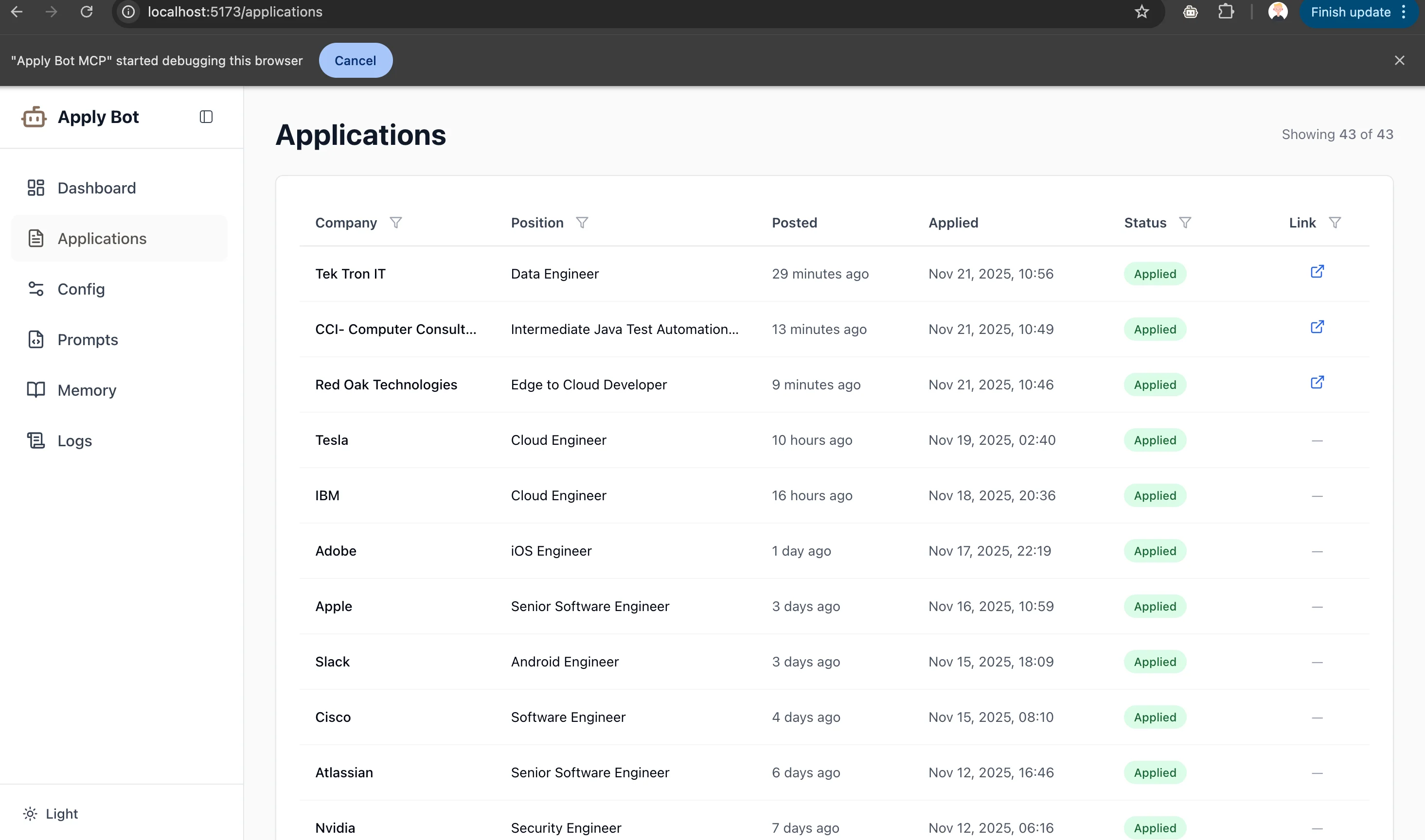The height and width of the screenshot is (840, 1425).
Task: Go to the Dashboard section
Action: pyautogui.click(x=97, y=187)
